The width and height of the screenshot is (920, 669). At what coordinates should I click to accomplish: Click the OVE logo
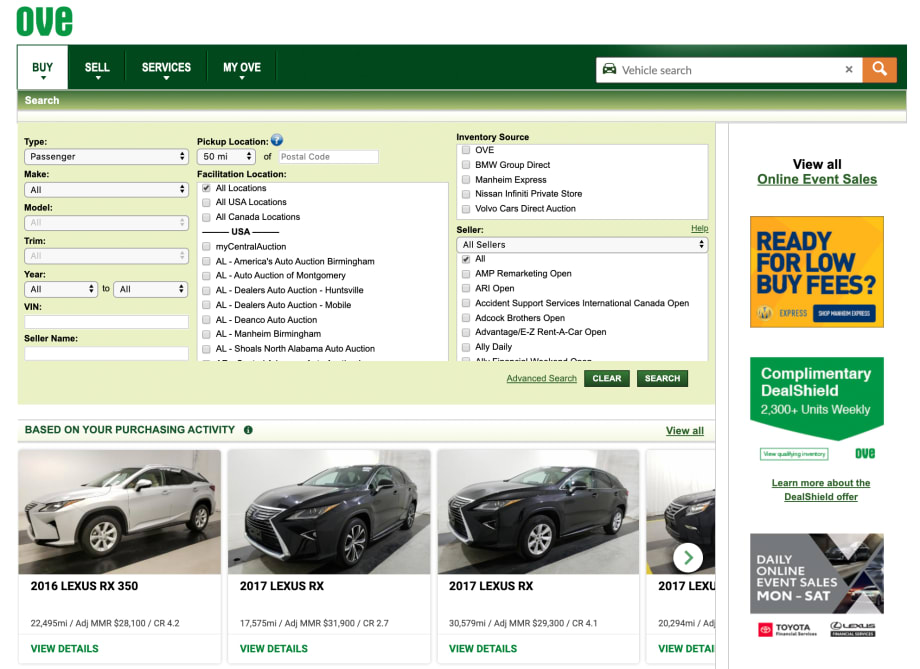(45, 22)
